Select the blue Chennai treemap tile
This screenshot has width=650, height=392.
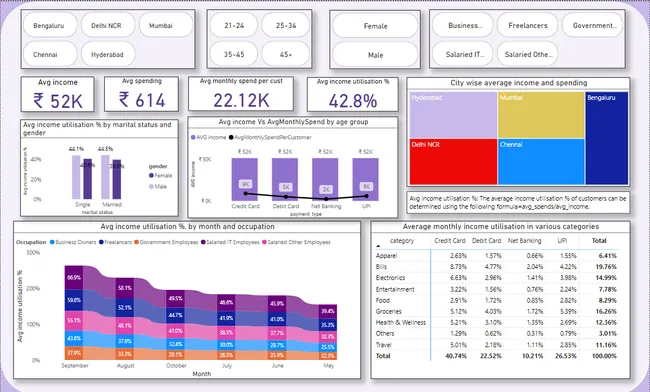tap(541, 162)
